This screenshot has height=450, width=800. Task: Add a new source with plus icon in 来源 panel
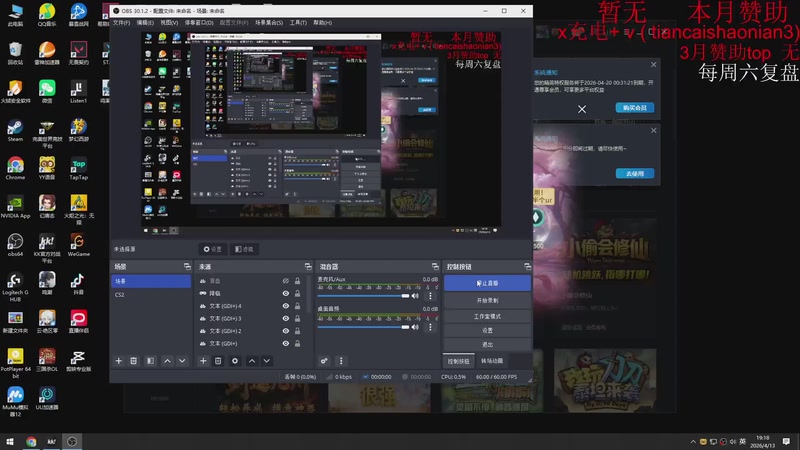(203, 361)
